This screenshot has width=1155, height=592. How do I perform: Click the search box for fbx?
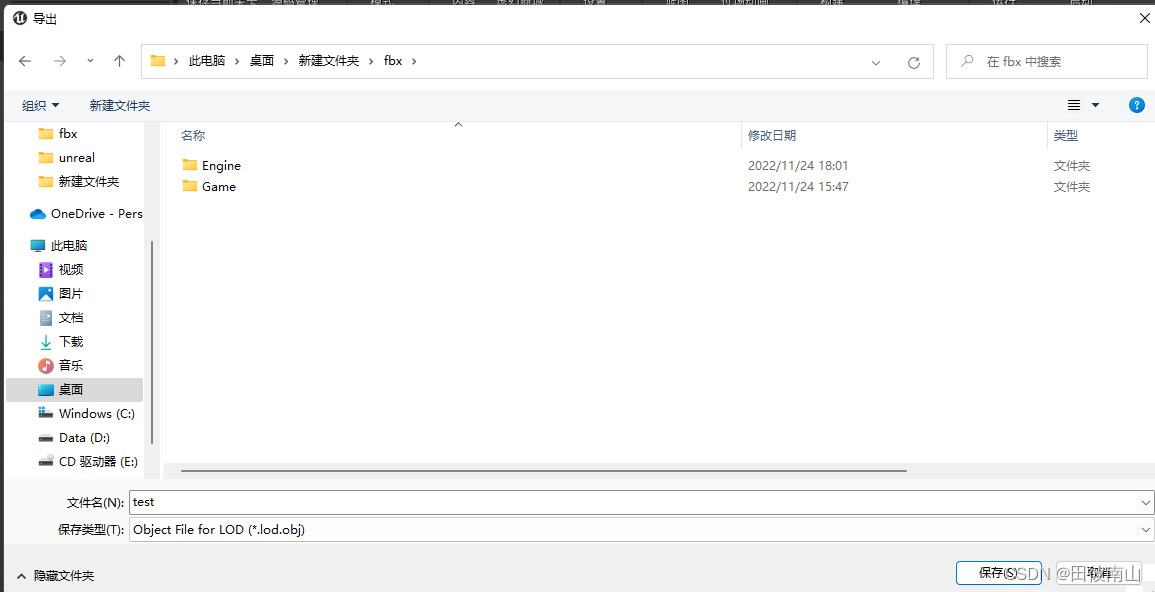pos(1047,62)
